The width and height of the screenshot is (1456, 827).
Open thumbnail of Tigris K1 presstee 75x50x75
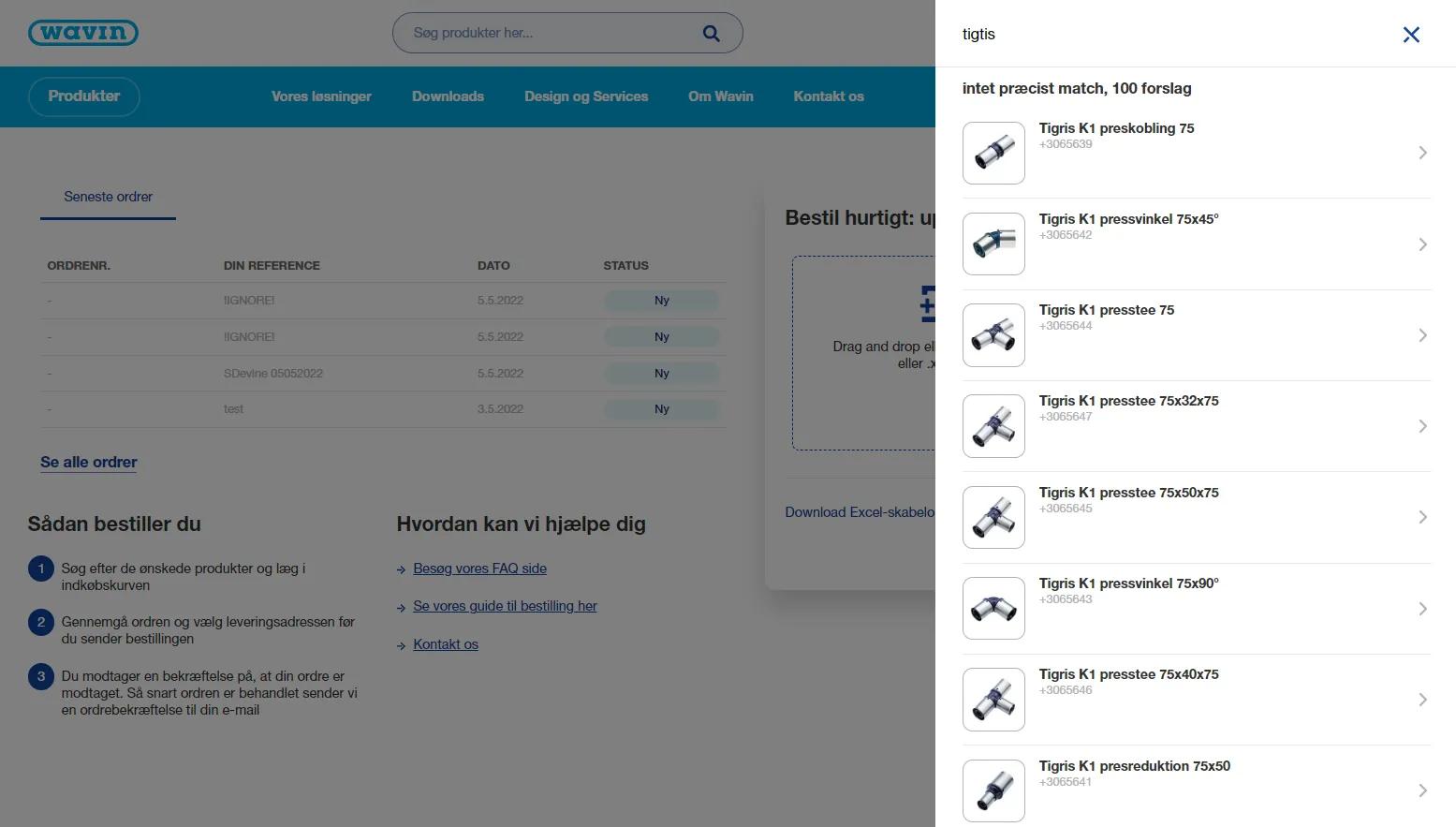993,517
